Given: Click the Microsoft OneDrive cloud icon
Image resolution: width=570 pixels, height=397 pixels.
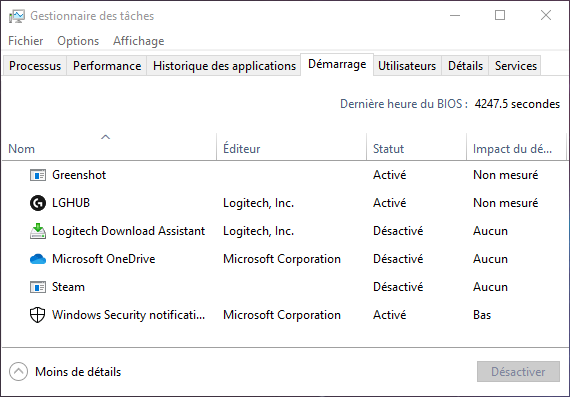Looking at the screenshot, I should pos(38,259).
